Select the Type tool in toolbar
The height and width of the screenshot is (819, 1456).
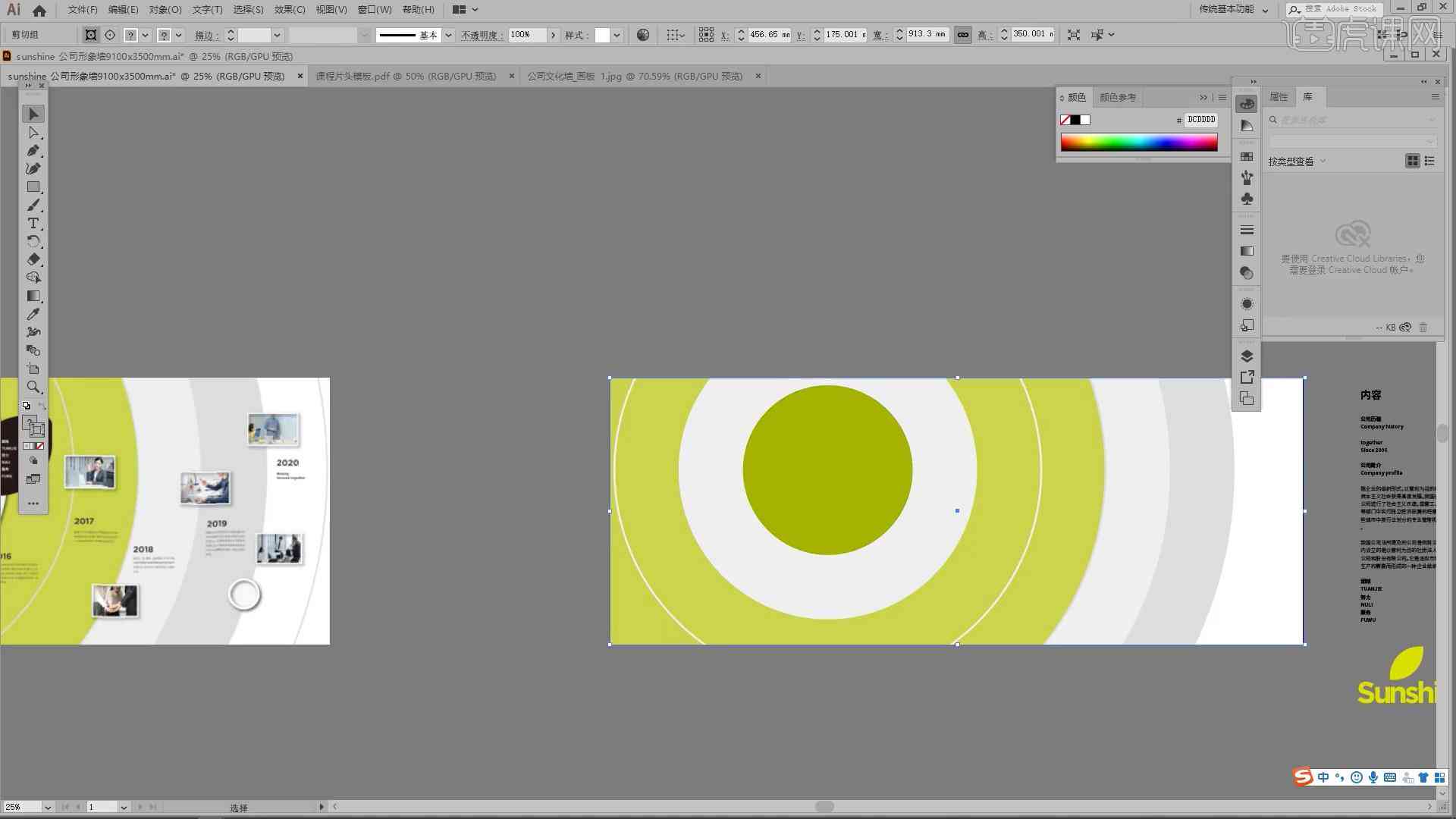click(33, 223)
